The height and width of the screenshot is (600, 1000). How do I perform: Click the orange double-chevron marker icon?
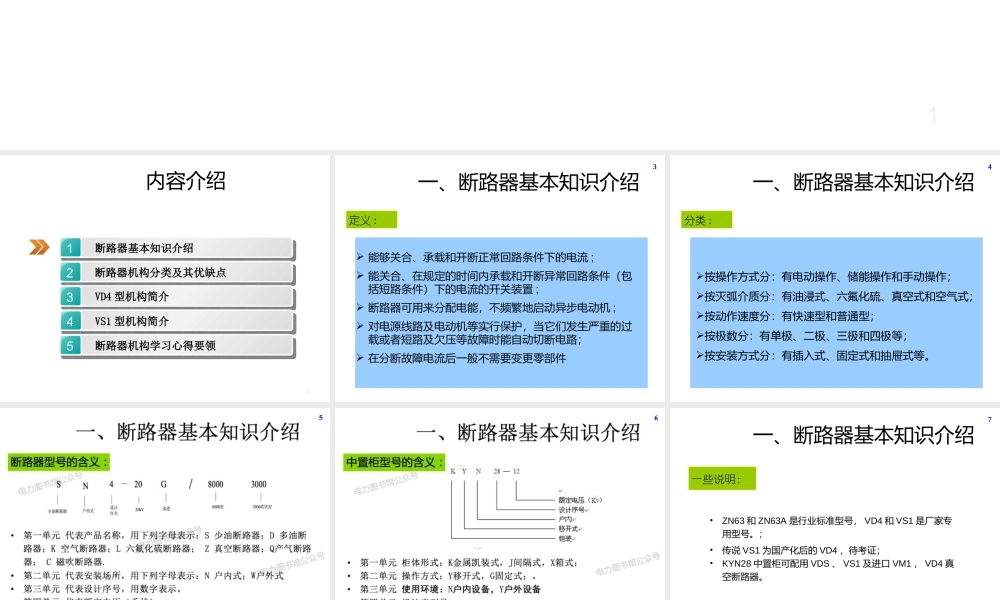pyautogui.click(x=38, y=247)
